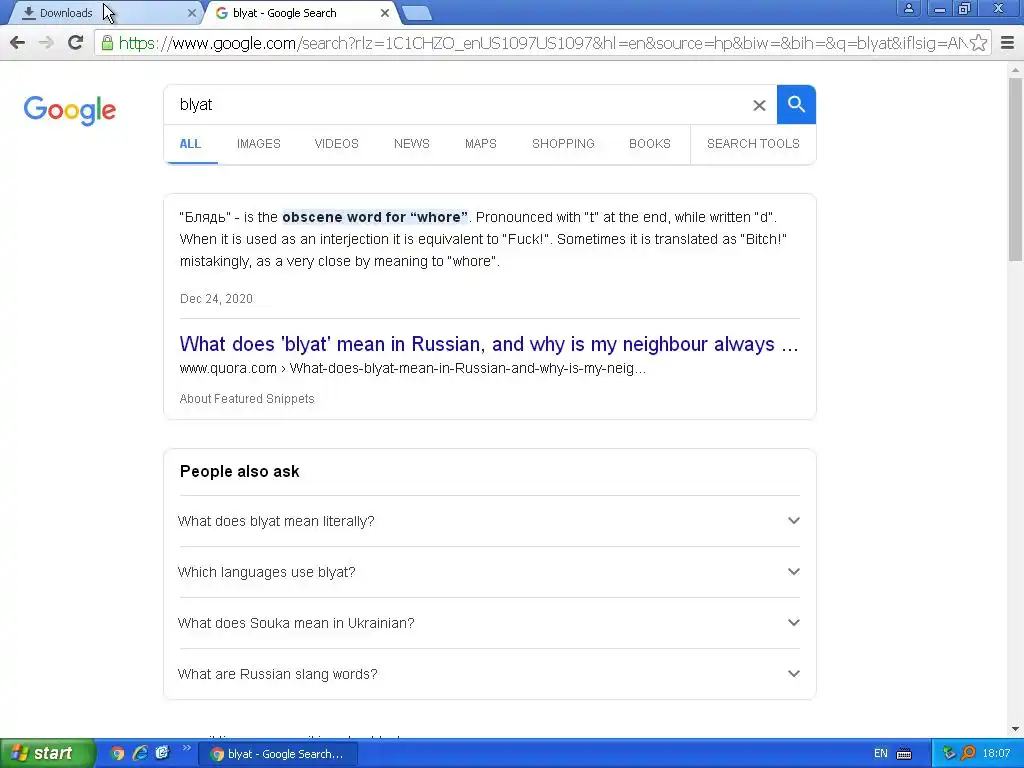The height and width of the screenshot is (768, 1024).
Task: Click the magnifier tray icon
Action: (x=968, y=754)
